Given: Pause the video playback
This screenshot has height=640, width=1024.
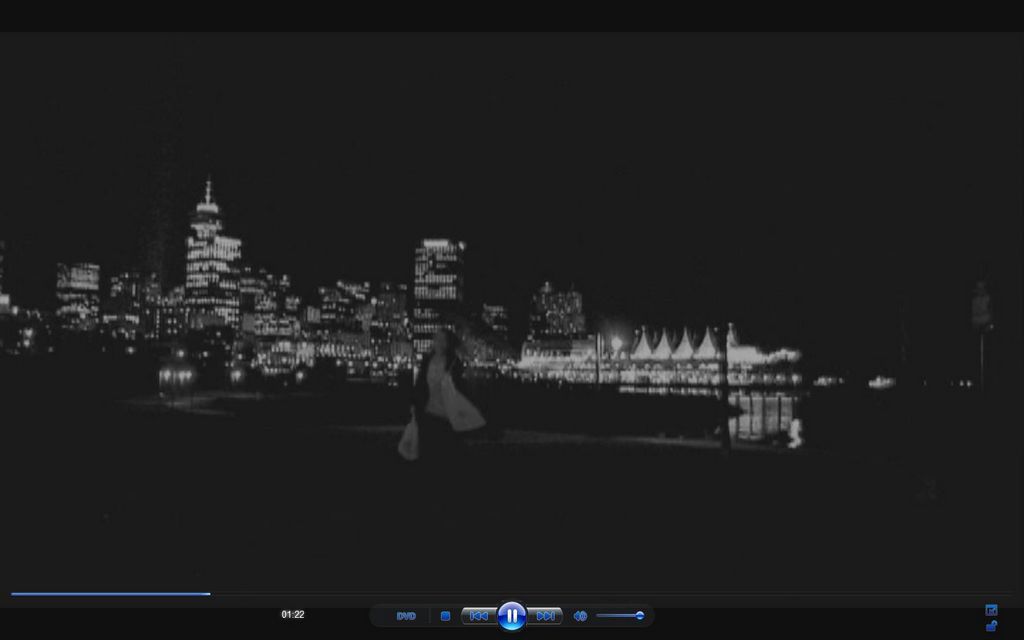Looking at the screenshot, I should point(511,615).
